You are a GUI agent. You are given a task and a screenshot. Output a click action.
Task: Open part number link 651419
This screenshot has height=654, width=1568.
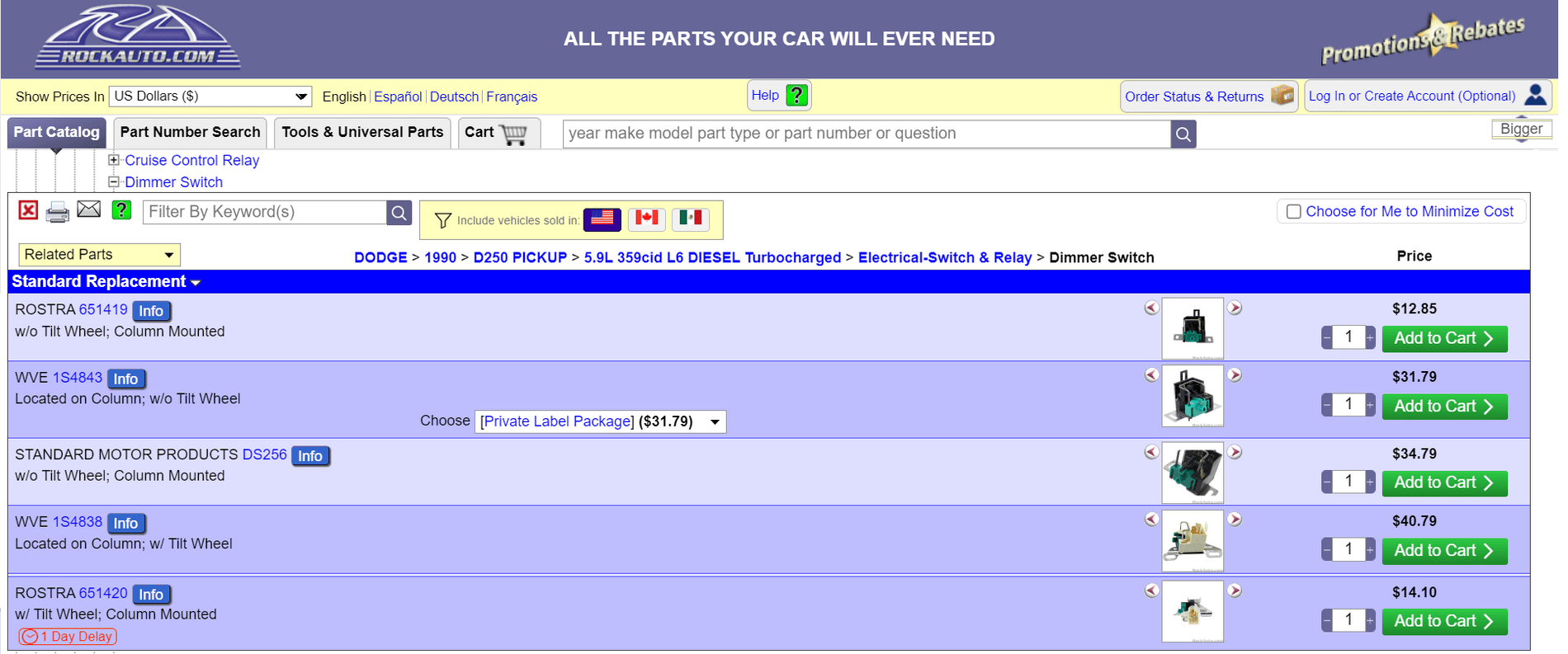click(x=103, y=309)
